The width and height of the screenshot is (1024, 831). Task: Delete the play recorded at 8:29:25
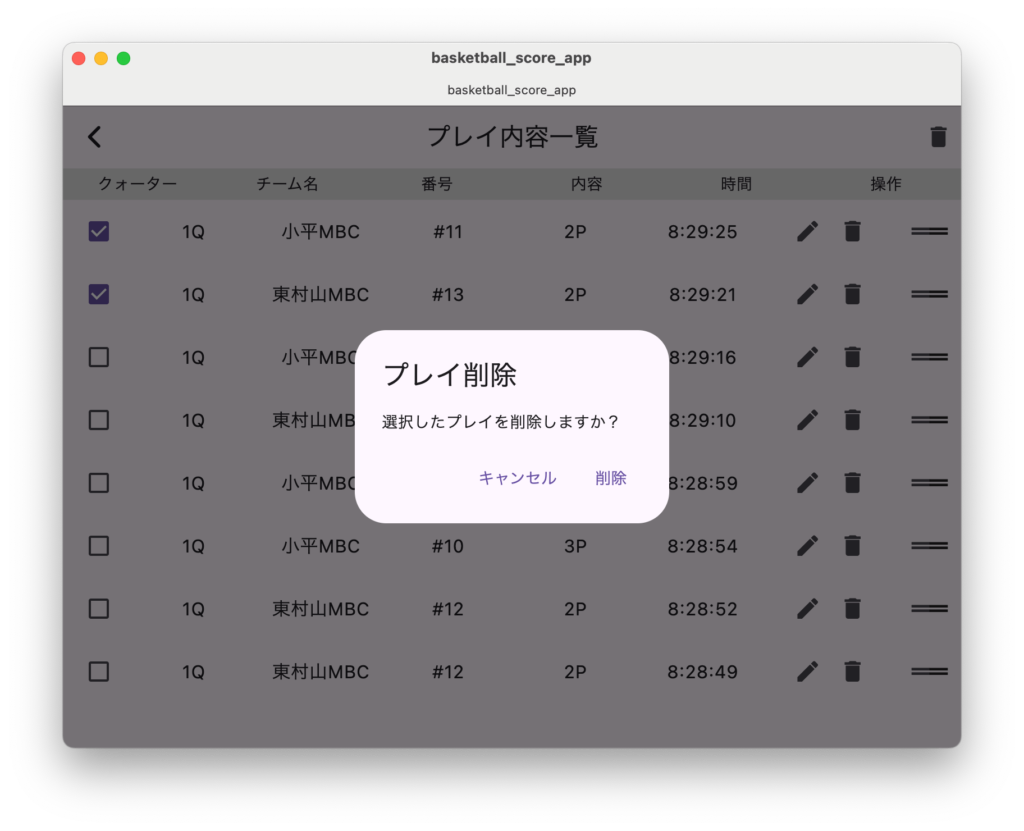tap(852, 231)
